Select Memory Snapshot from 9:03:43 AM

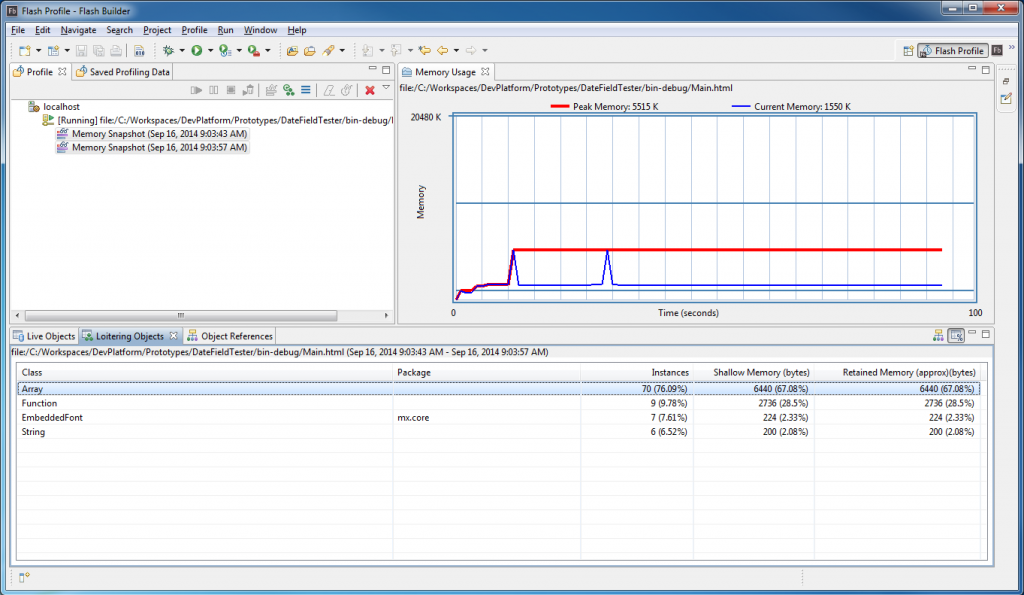pos(159,133)
